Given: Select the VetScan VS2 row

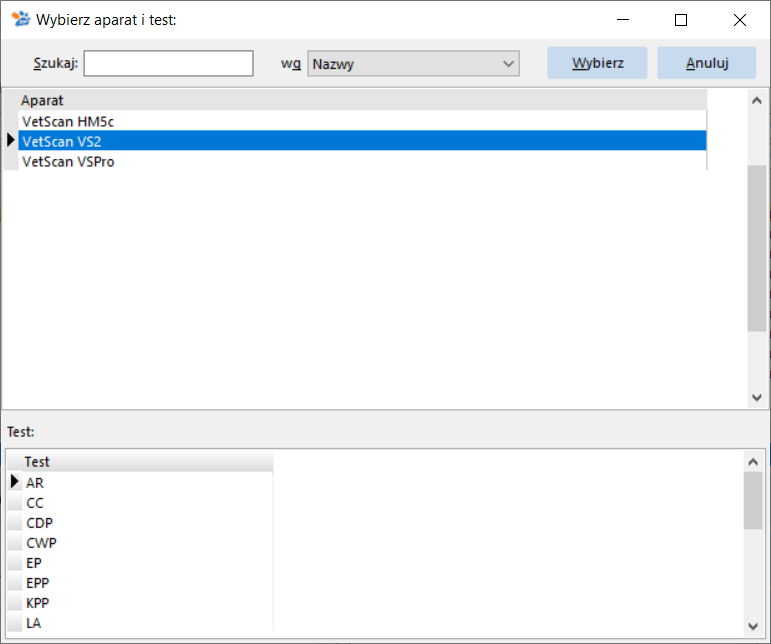Looking at the screenshot, I should [362, 141].
